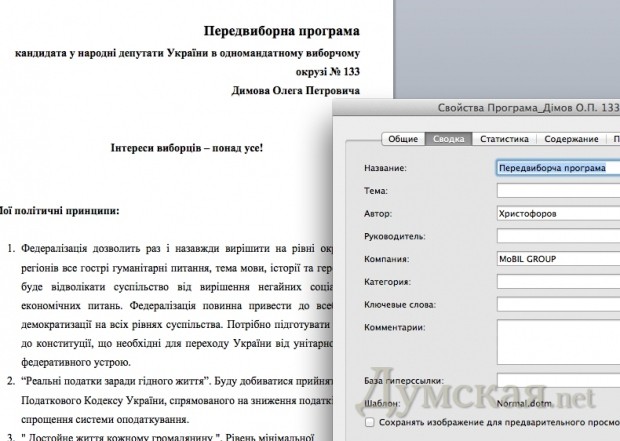620x441 pixels.
Task: Click inside the Комментарии text area
Action: click(x=556, y=342)
